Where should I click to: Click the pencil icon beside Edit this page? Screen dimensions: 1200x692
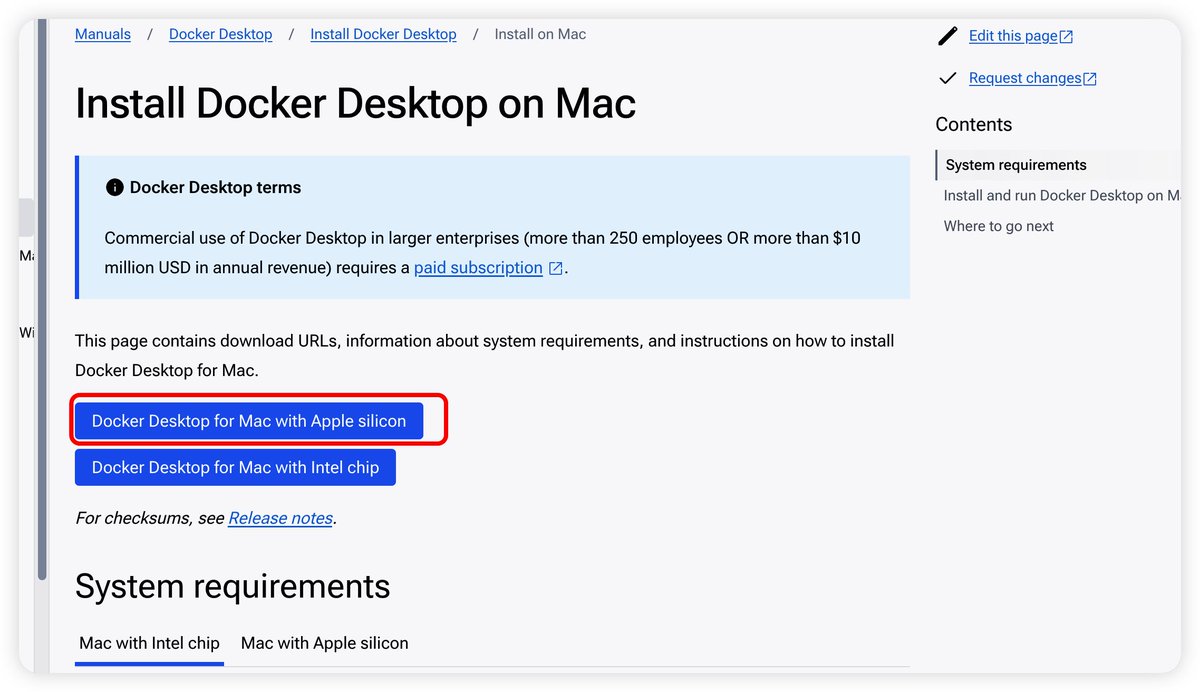[948, 36]
